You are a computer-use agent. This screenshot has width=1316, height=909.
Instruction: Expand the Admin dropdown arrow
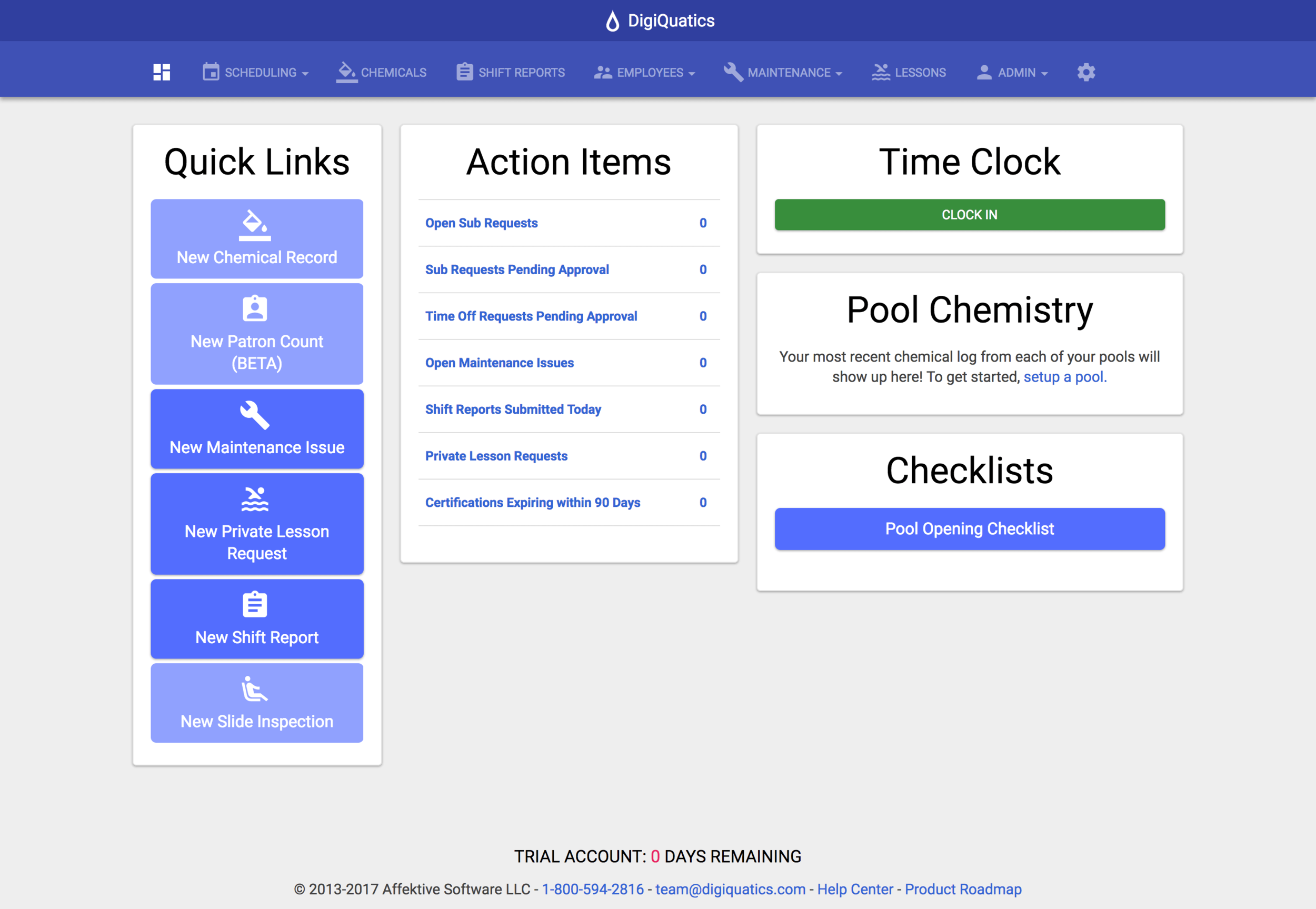pos(1044,74)
